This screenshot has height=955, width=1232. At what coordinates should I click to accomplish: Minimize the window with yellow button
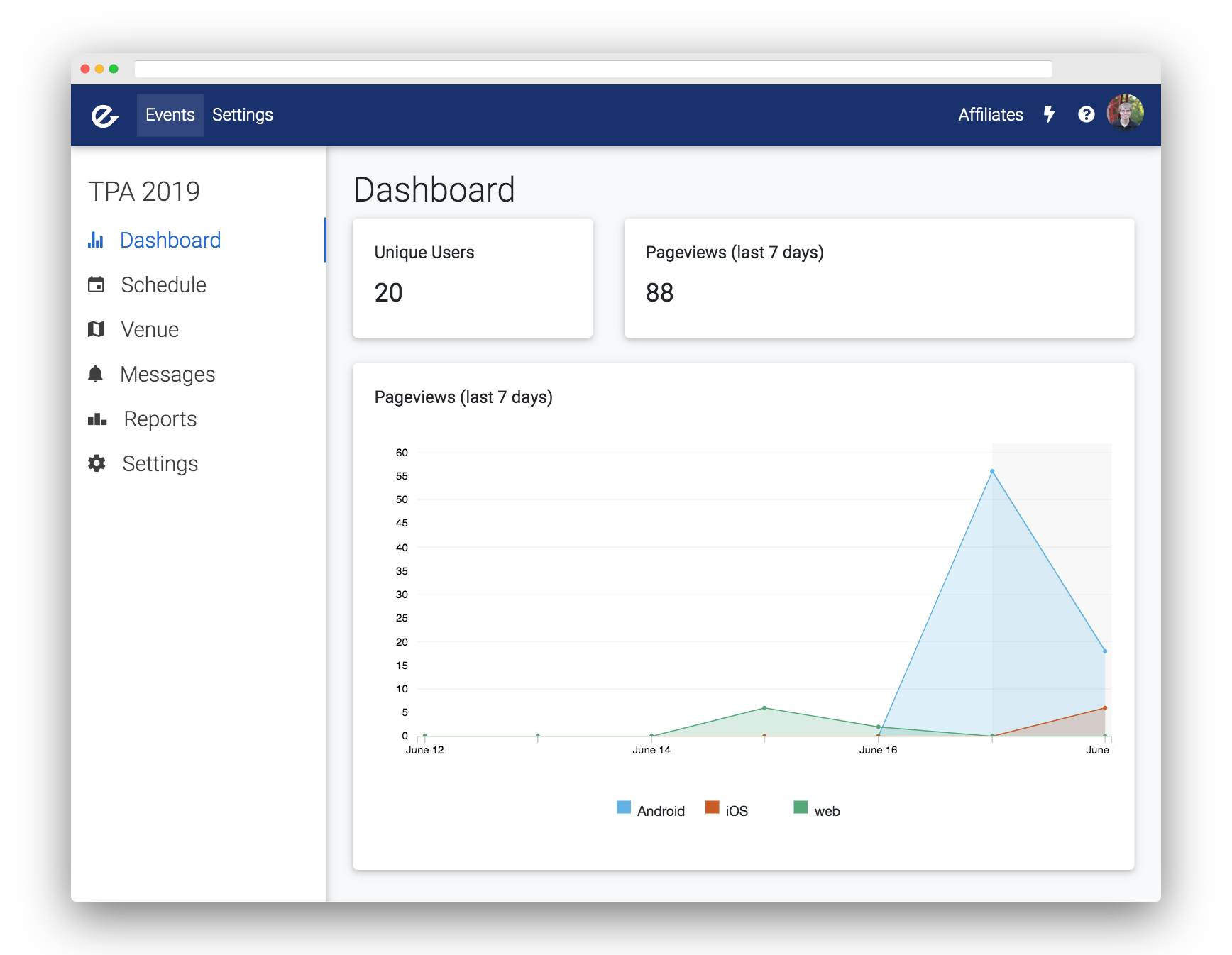(99, 69)
